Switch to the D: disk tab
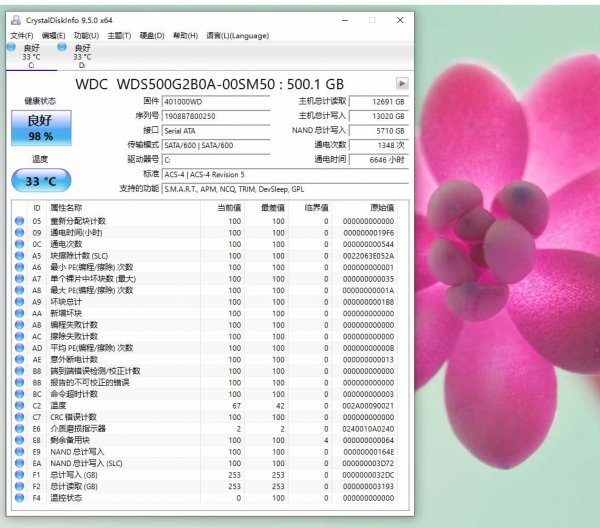The height and width of the screenshot is (528, 600). click(82, 56)
